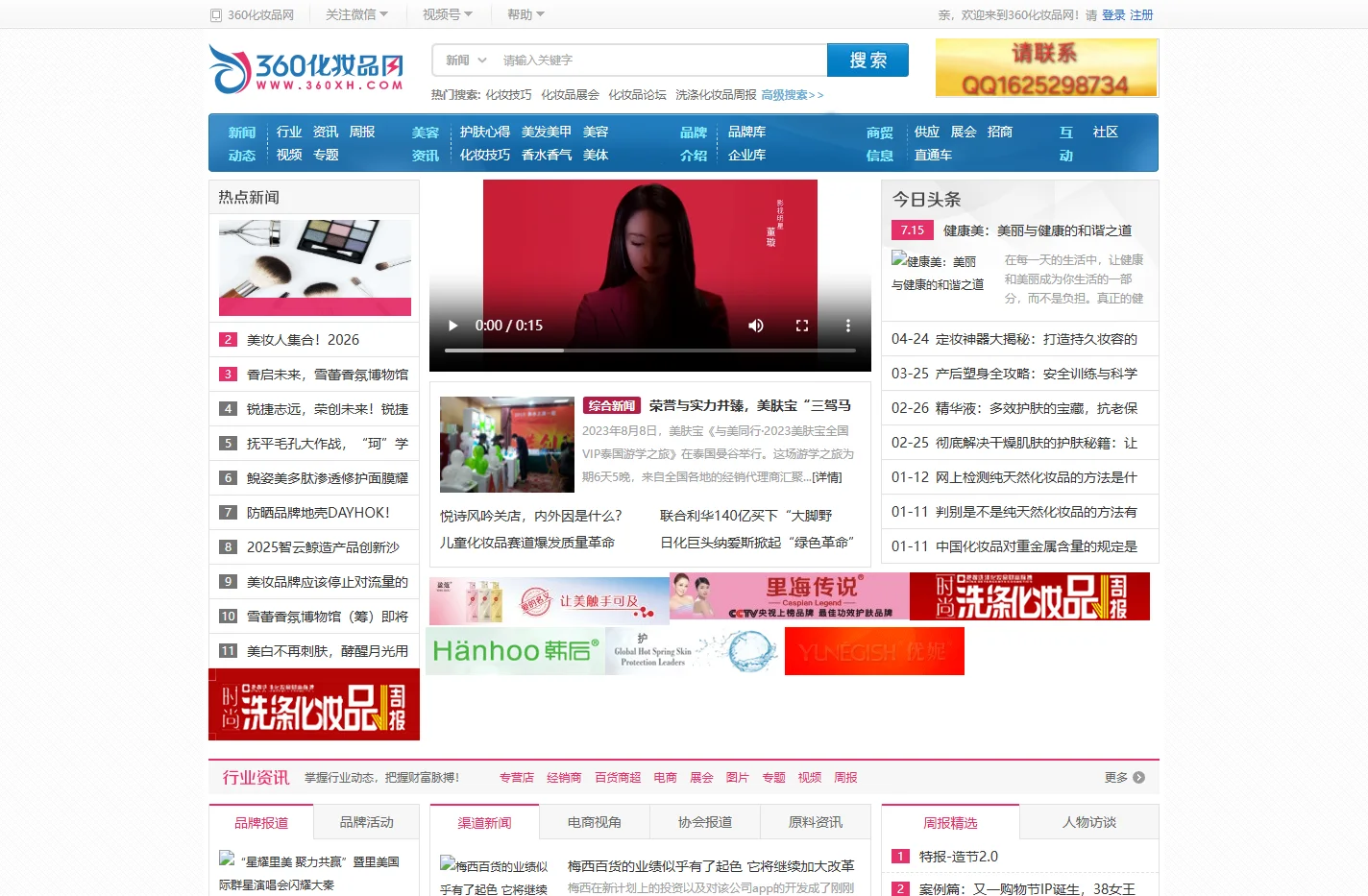Click the [详细] details link
The image size is (1368, 896).
(827, 477)
